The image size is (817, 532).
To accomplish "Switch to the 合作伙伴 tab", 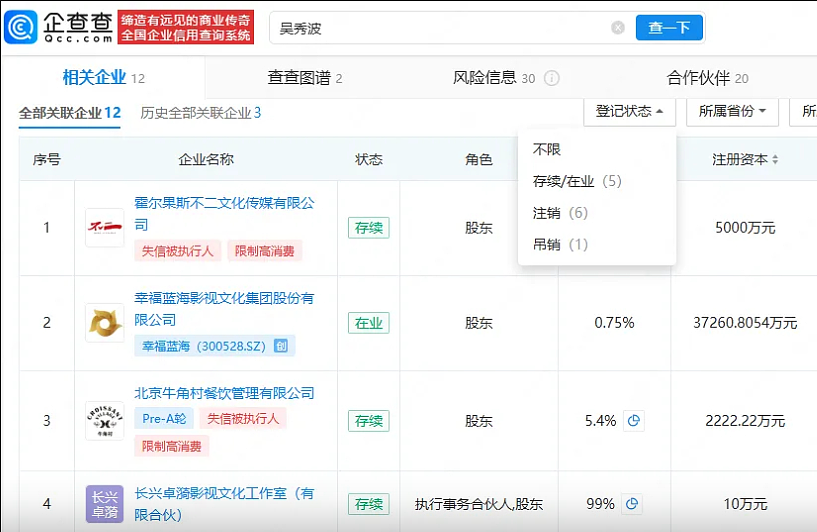I will coord(708,78).
